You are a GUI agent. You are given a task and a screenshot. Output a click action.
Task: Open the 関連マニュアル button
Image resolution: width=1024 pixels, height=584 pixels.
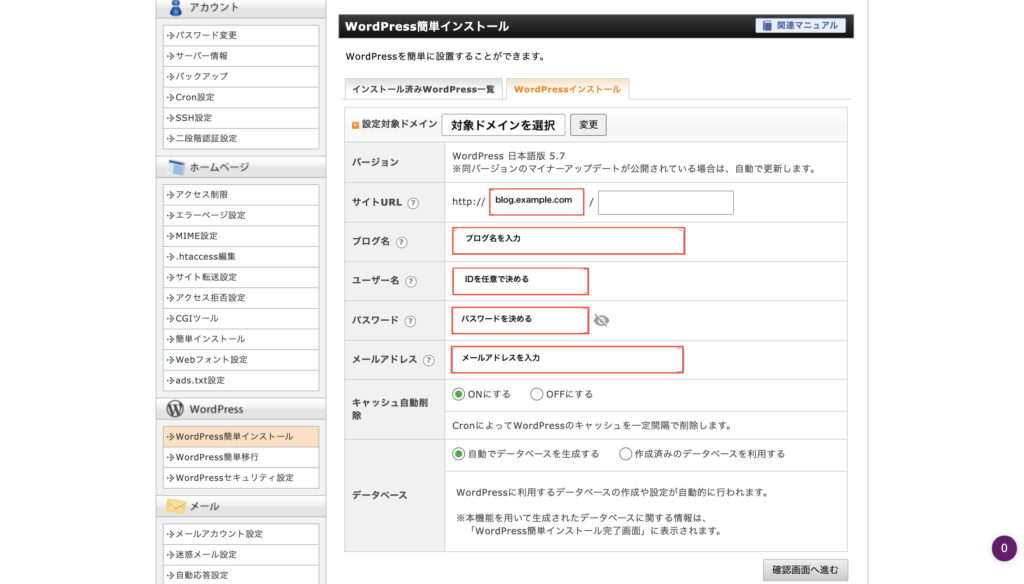pyautogui.click(x=801, y=25)
